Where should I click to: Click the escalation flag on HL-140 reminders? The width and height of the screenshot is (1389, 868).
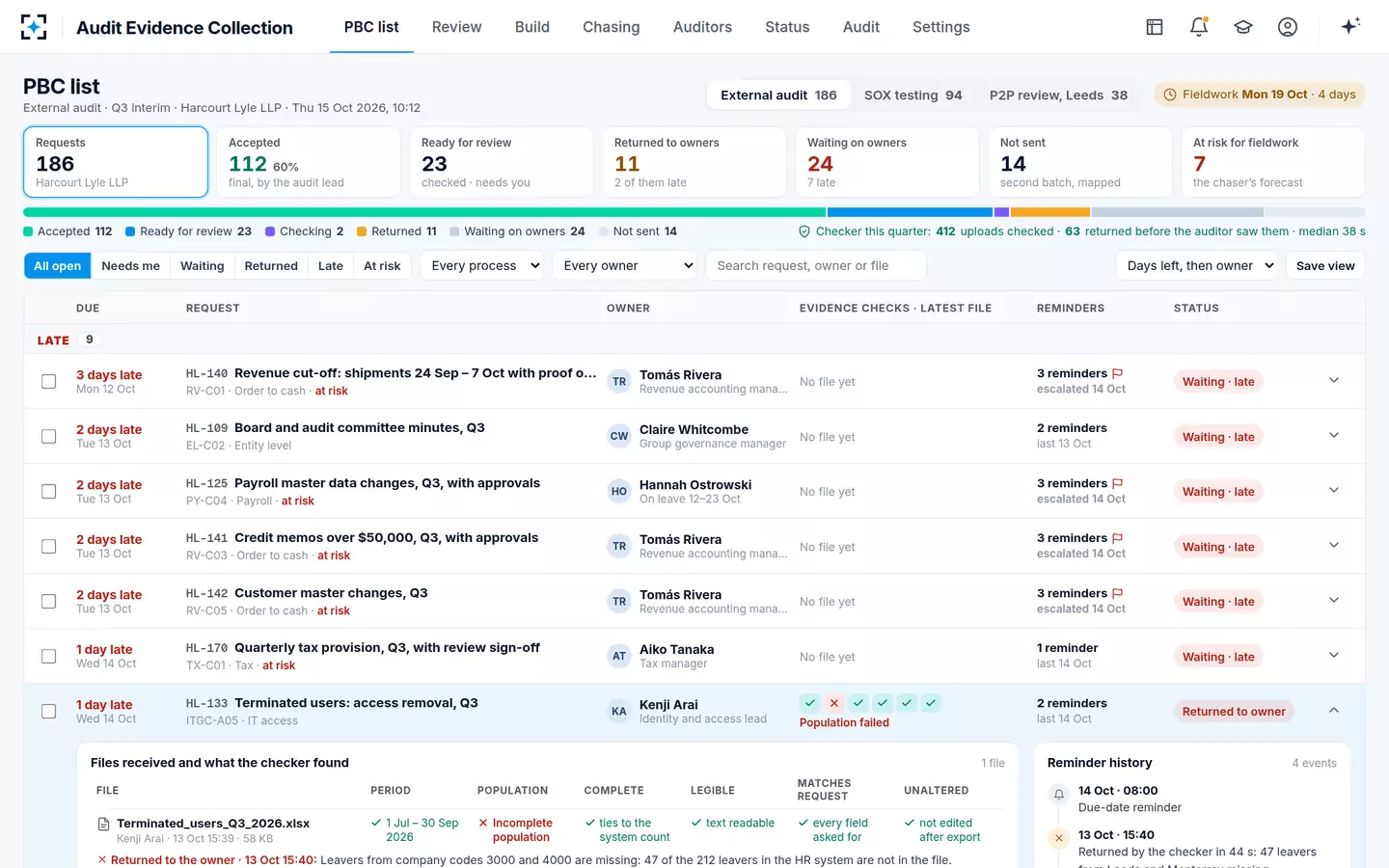pyautogui.click(x=1118, y=373)
